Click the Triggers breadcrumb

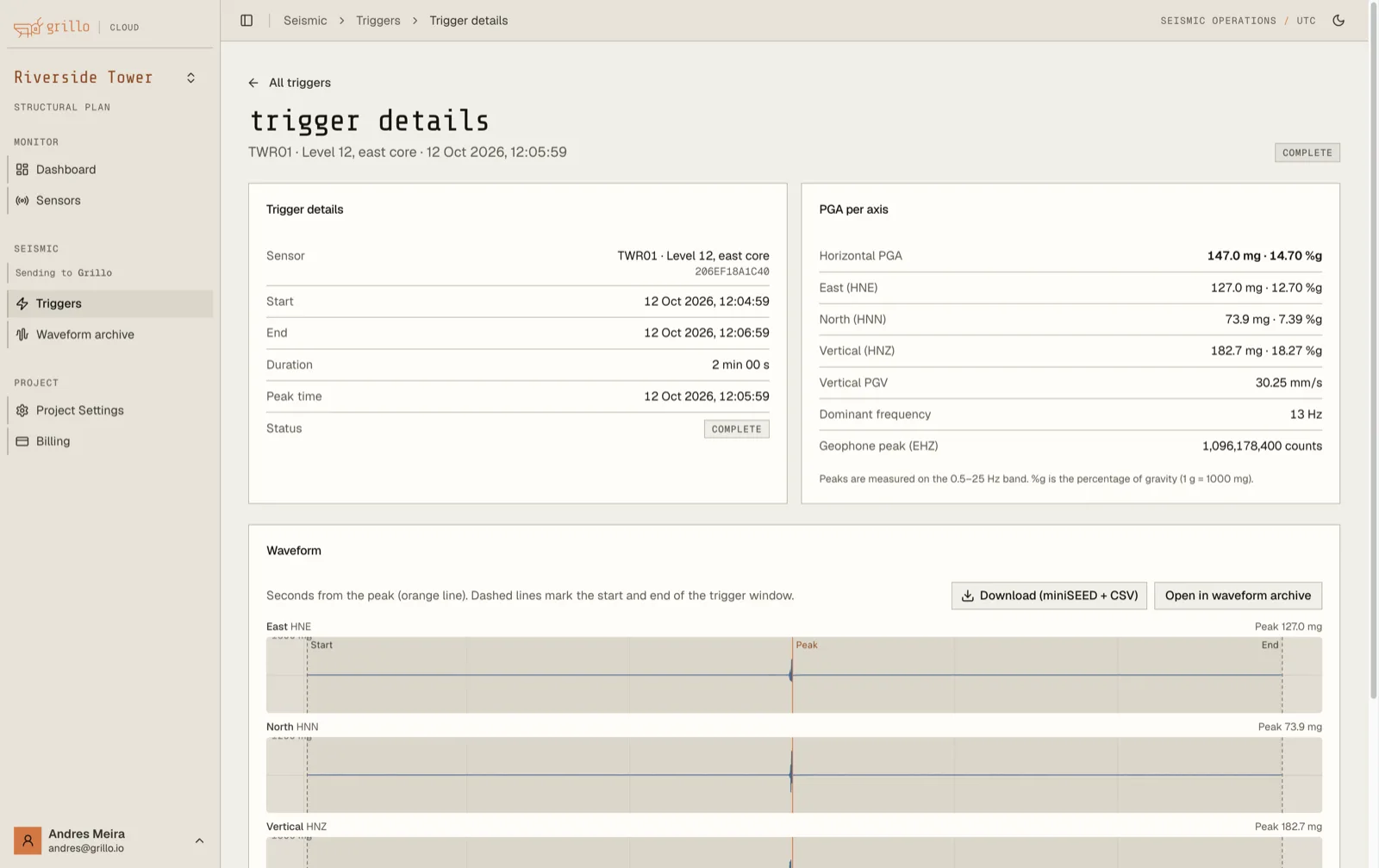(x=378, y=21)
